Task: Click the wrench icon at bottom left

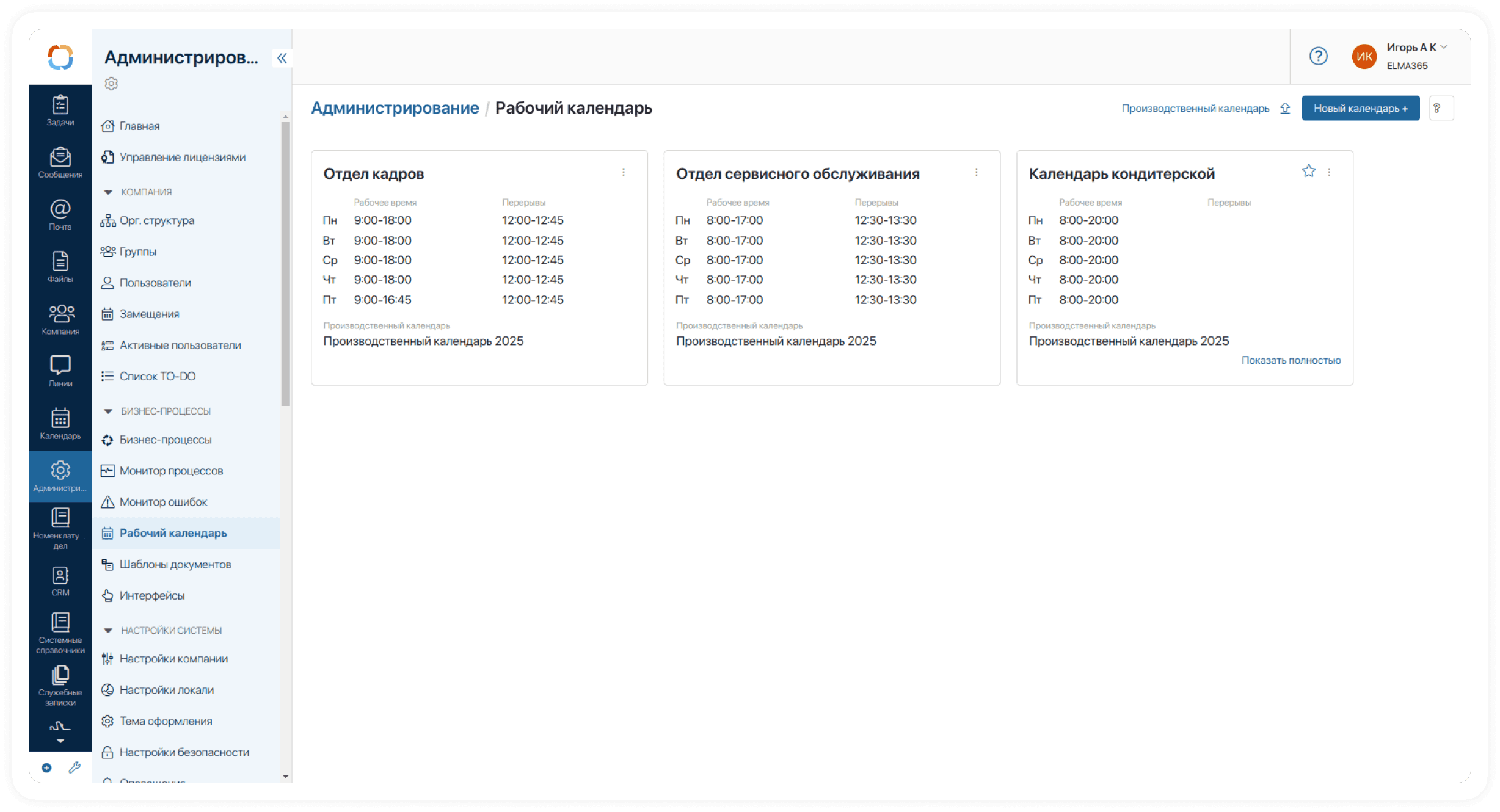Action: tap(75, 767)
